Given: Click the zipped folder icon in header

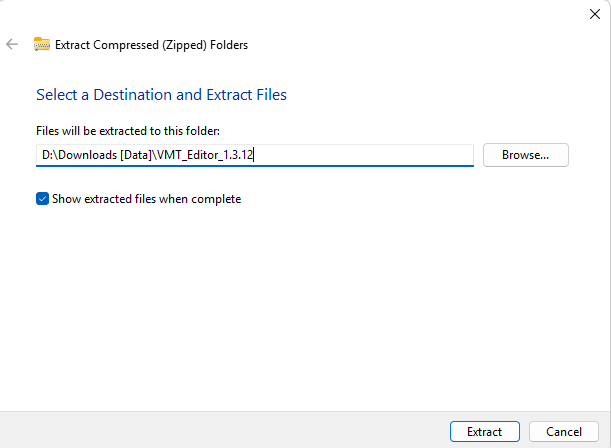Looking at the screenshot, I should tap(42, 44).
